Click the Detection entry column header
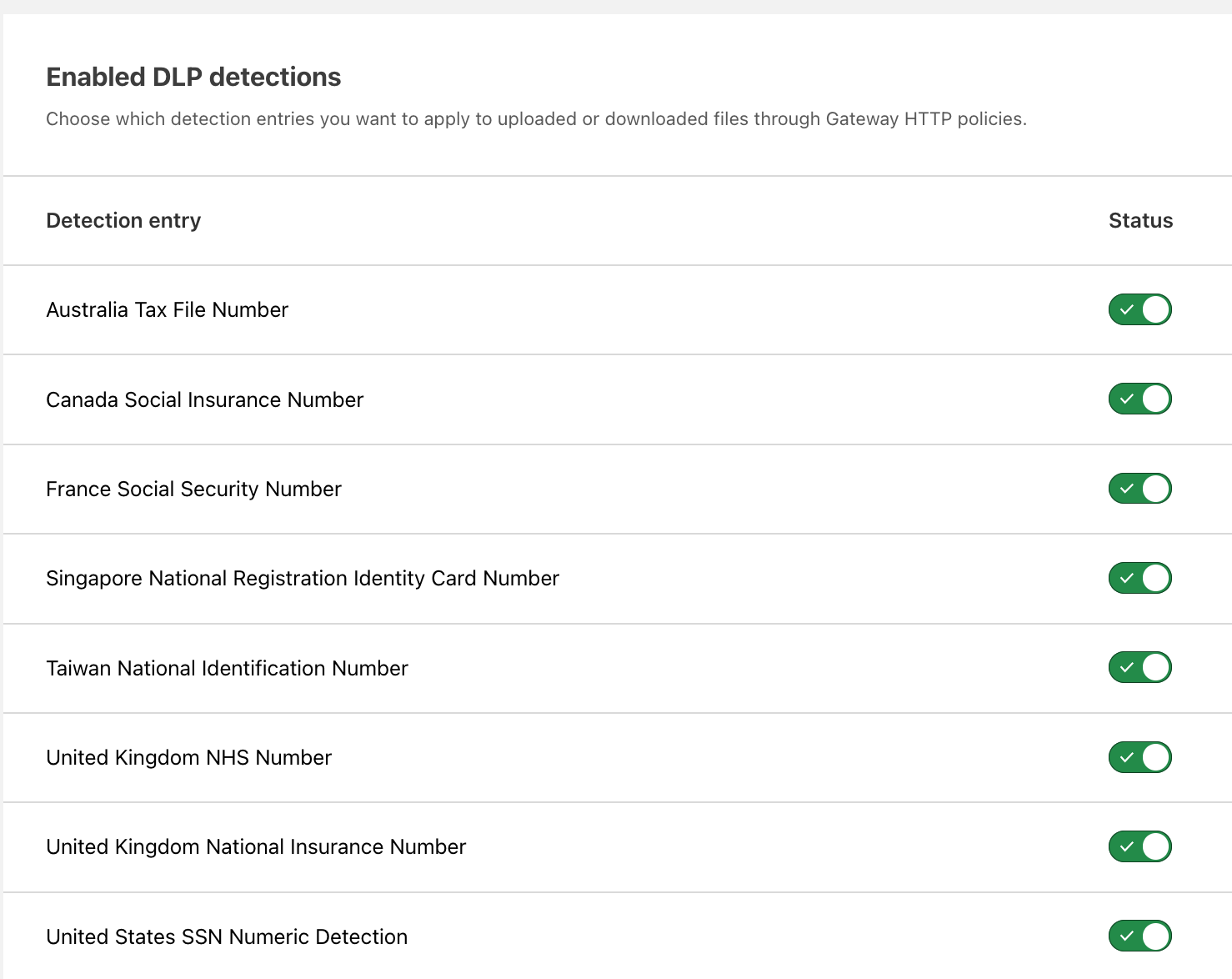Viewport: 1232px width, 979px height. [123, 220]
